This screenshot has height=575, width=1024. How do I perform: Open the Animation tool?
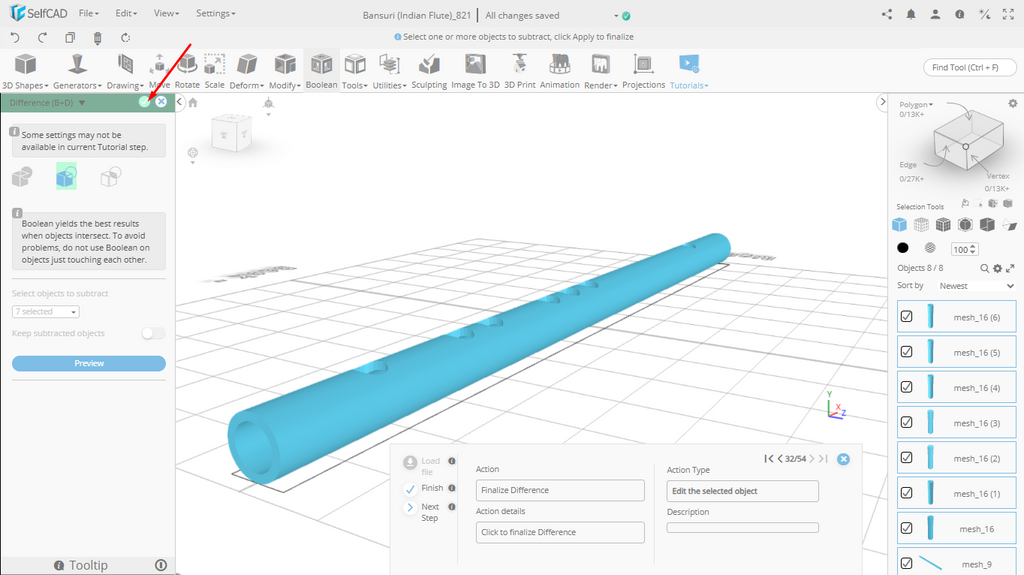[x=559, y=66]
